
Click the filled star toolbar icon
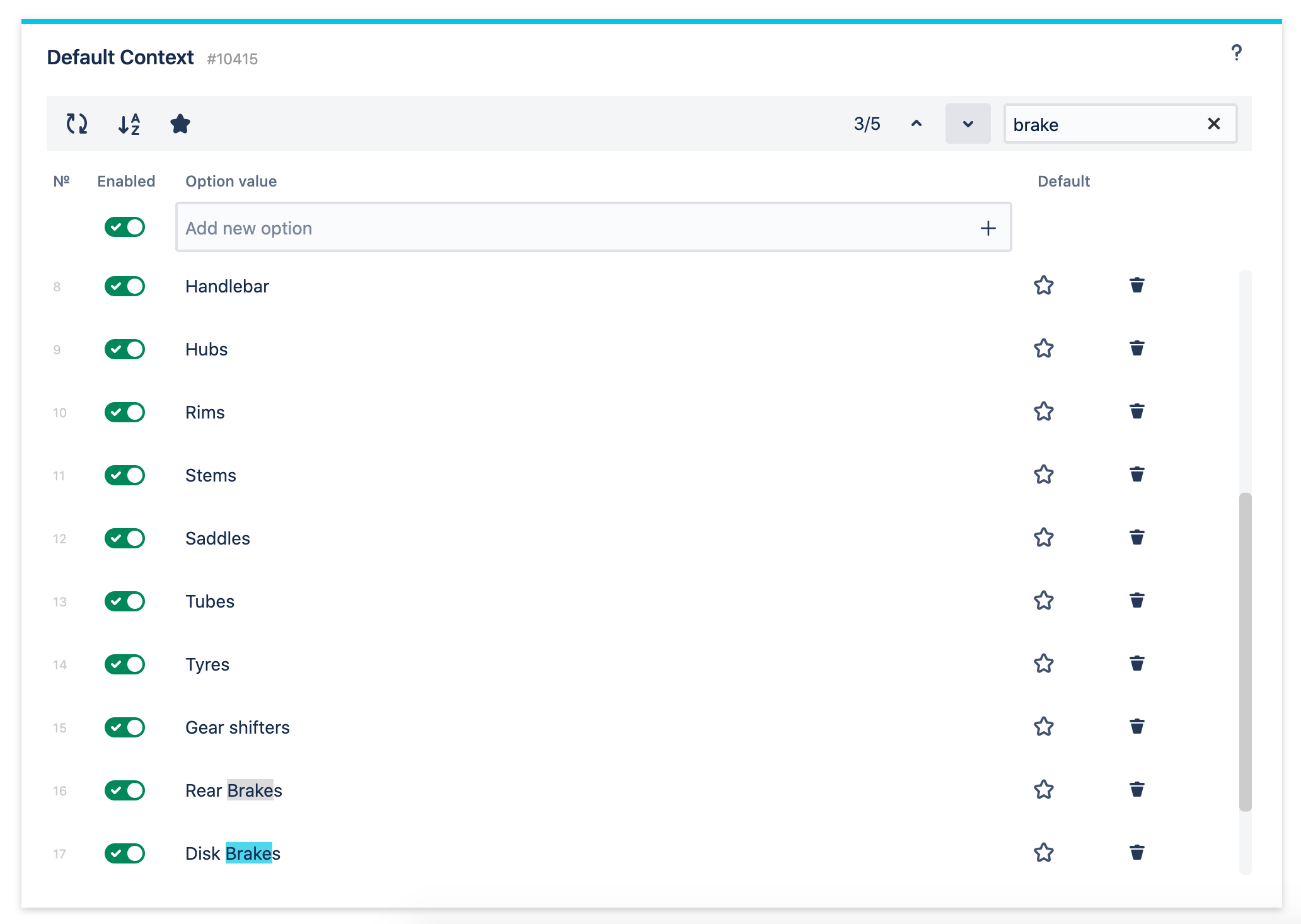tap(180, 124)
